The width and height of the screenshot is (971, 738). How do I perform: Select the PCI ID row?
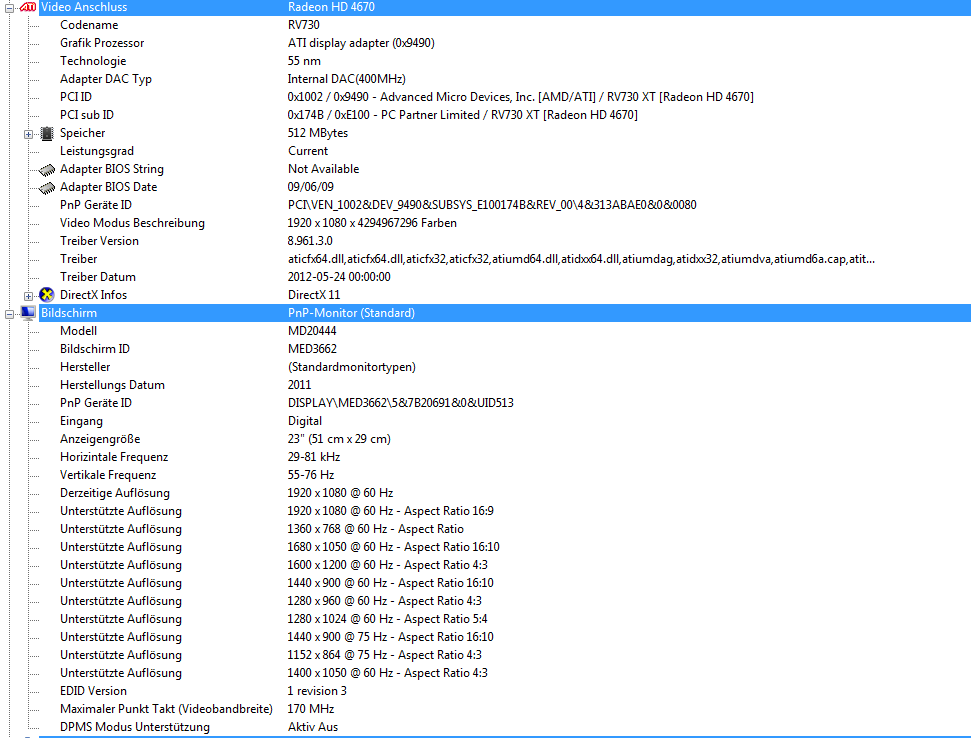click(x=505, y=97)
